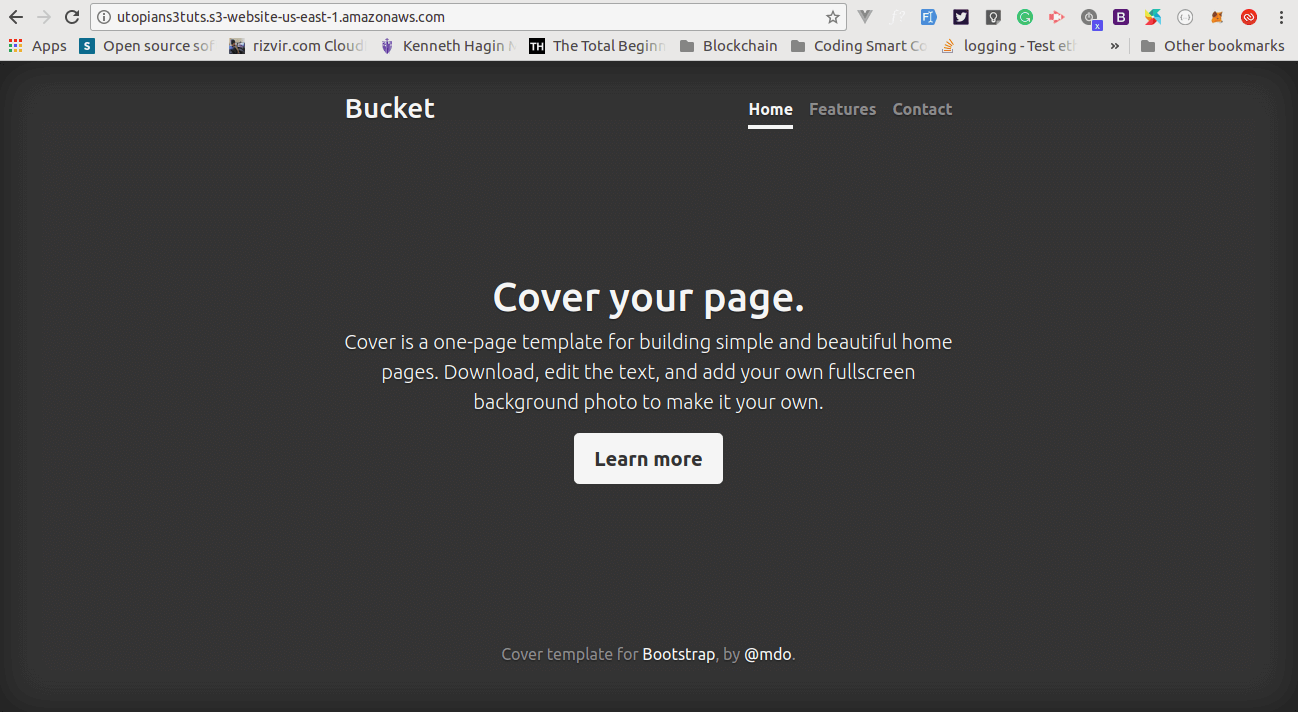This screenshot has height=712, width=1298.
Task: Open the lightbulb extension icon
Action: (993, 17)
